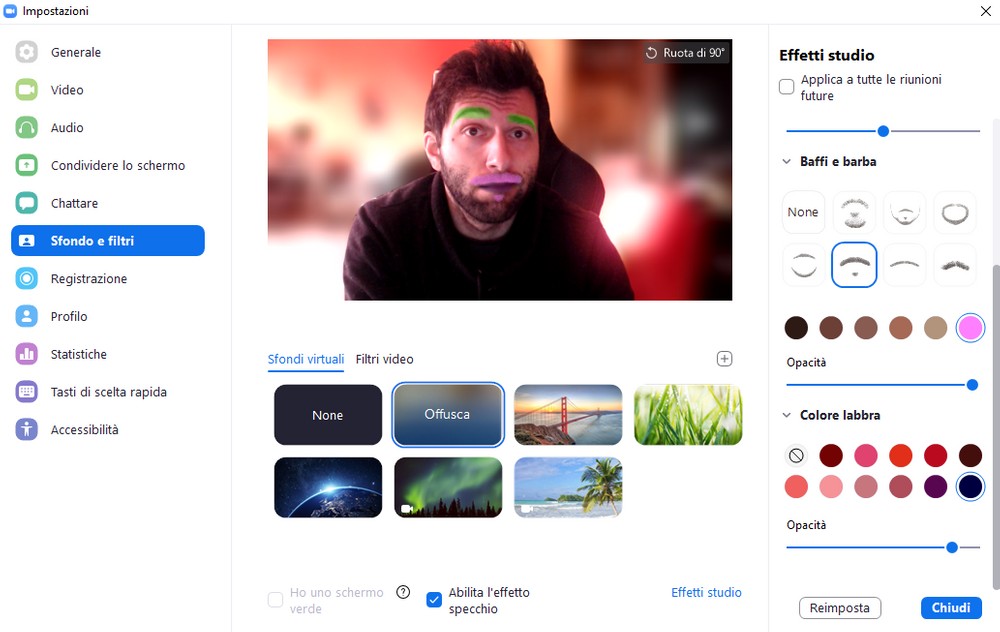Choose the Offusca blur background
The width and height of the screenshot is (1000, 632).
[448, 415]
